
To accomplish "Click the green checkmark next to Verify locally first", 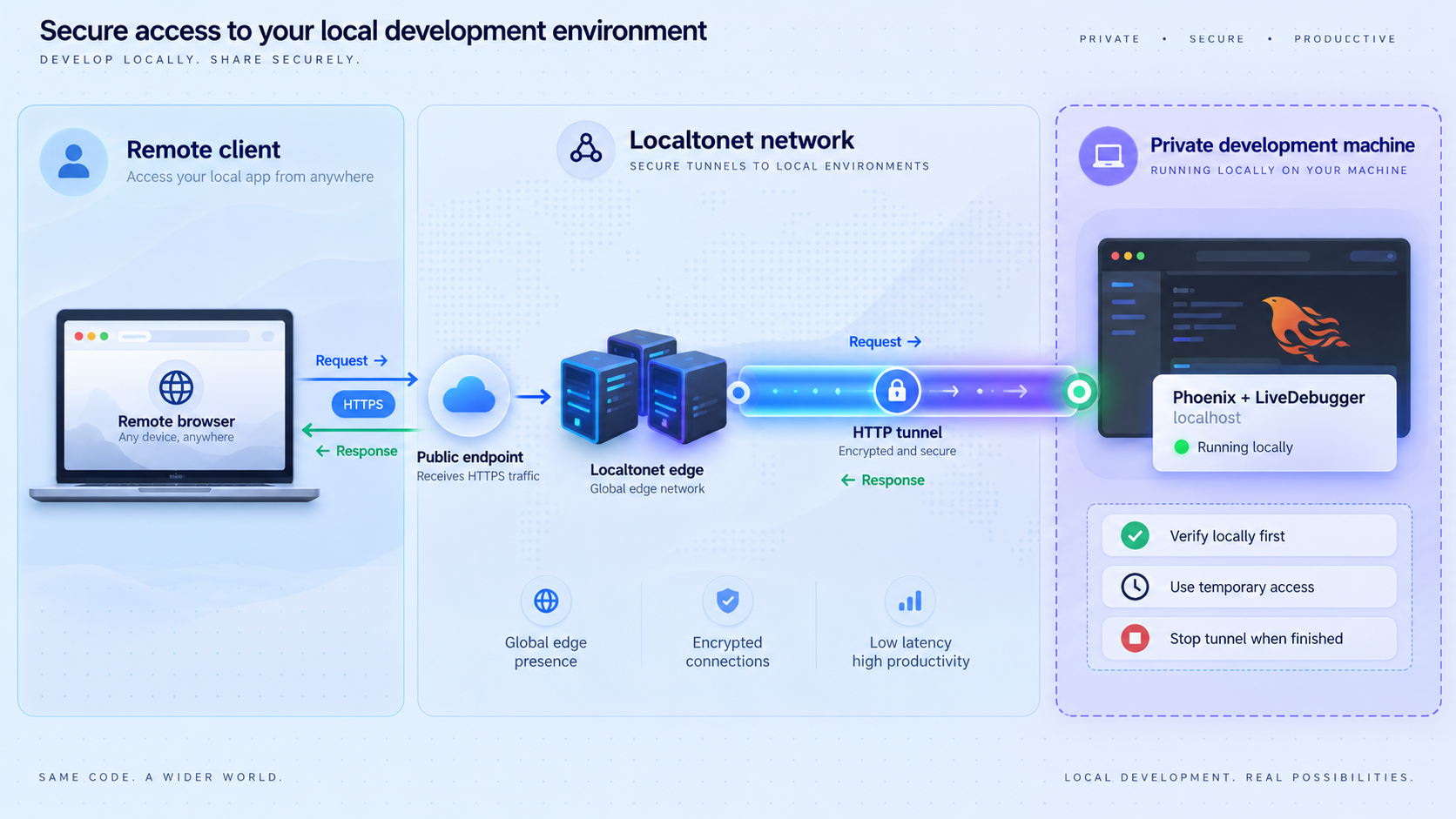I will click(x=1135, y=535).
